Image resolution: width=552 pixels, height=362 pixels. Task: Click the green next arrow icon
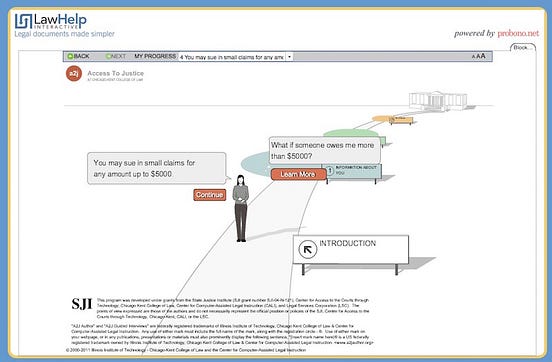[x=108, y=56]
